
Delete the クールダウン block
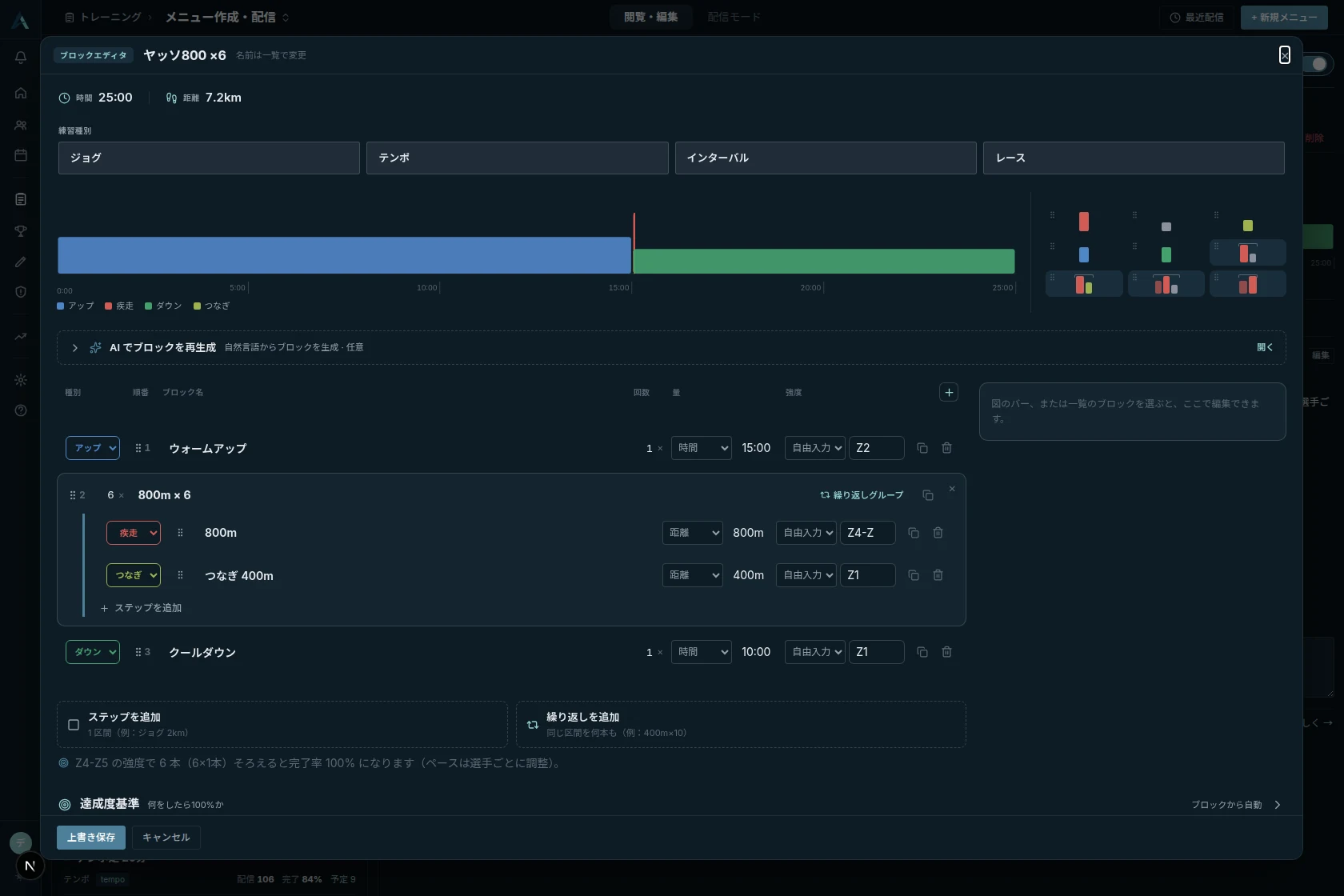click(x=946, y=652)
